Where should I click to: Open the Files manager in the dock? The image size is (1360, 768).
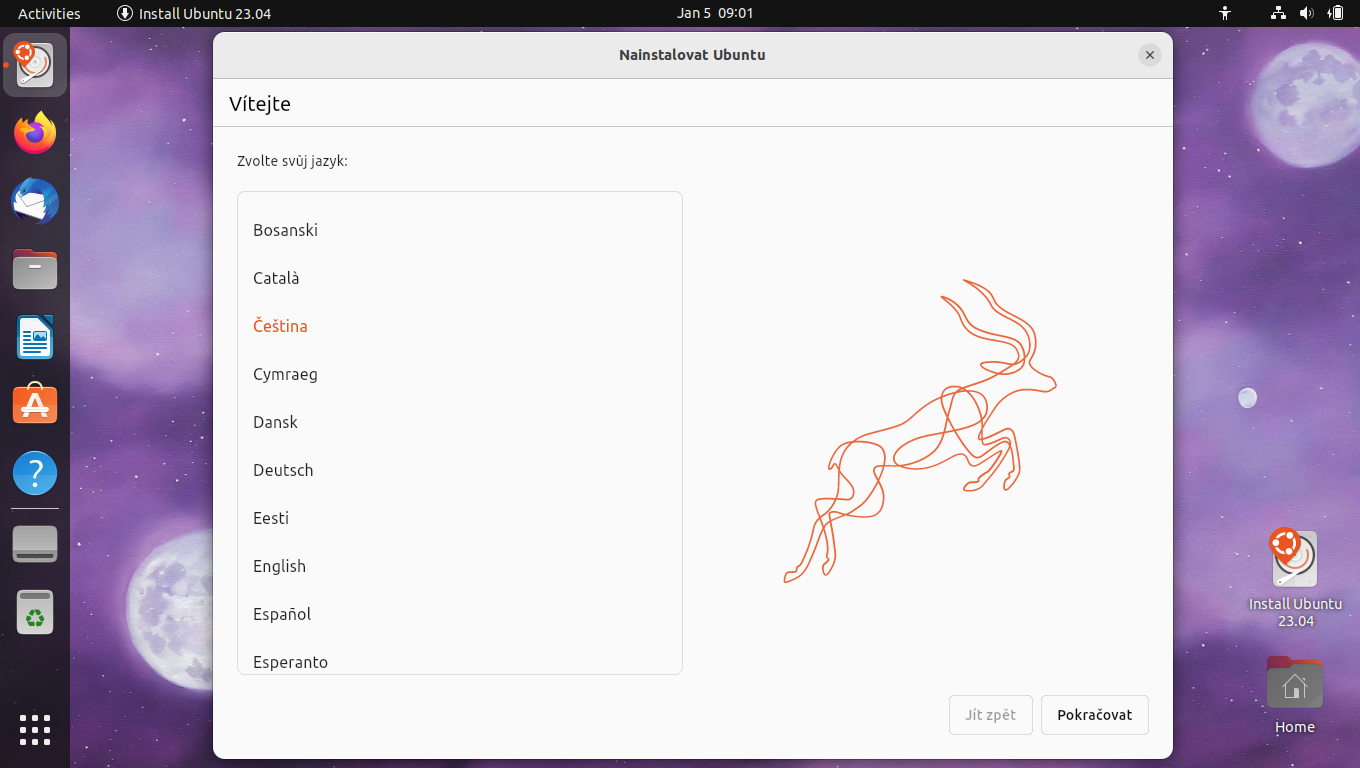pos(35,269)
